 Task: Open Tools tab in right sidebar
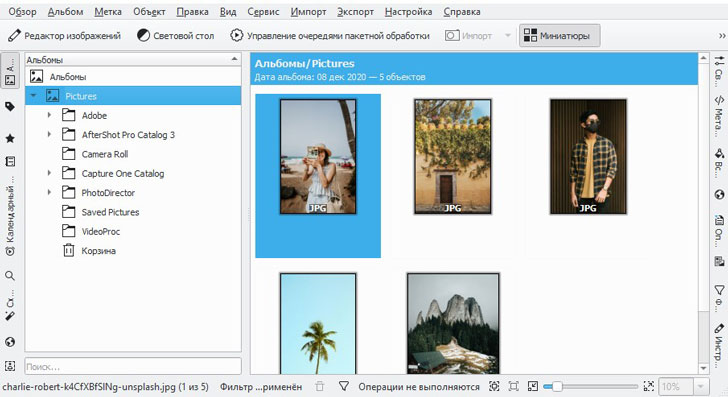pos(719,345)
